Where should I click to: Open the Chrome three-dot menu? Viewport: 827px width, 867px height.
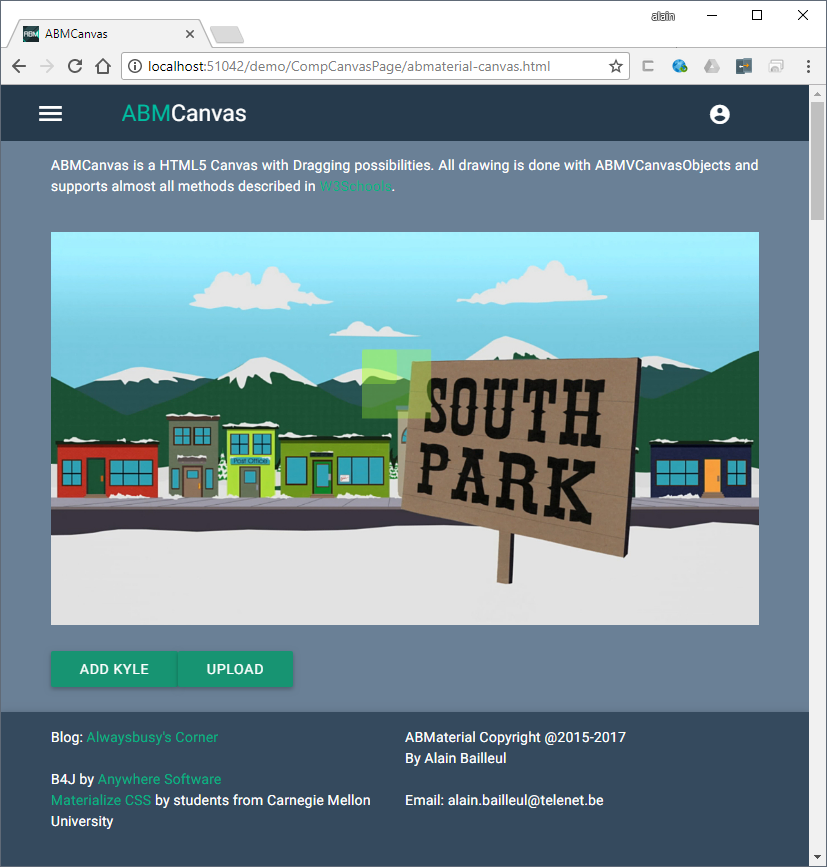(808, 66)
